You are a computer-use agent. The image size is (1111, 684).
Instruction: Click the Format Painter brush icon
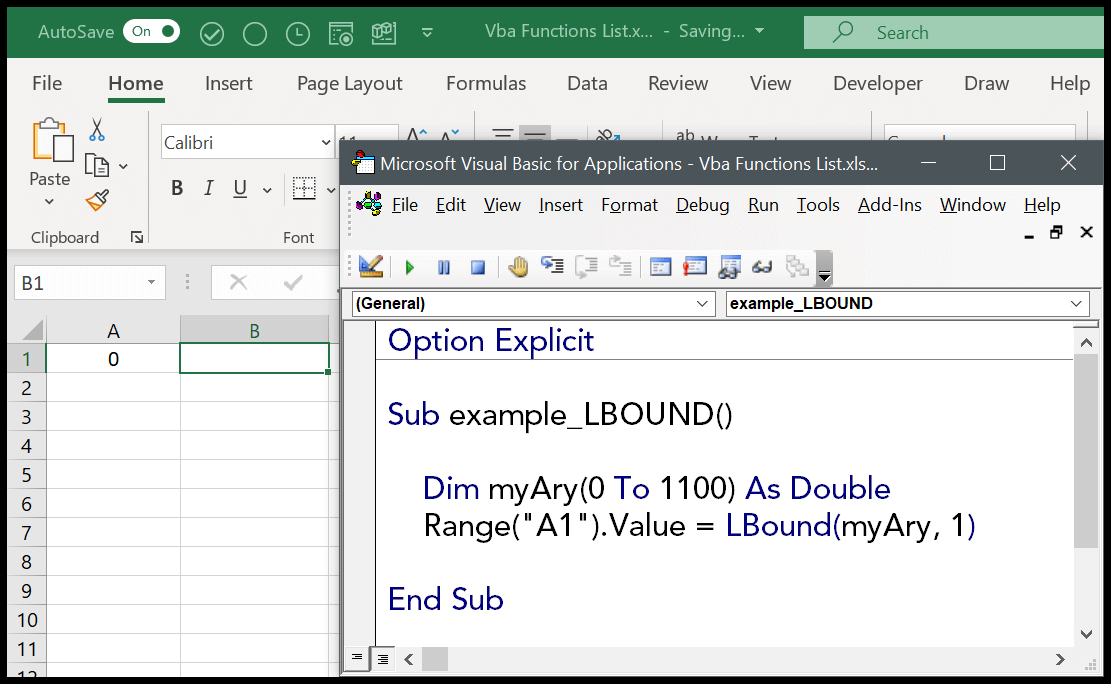click(97, 201)
